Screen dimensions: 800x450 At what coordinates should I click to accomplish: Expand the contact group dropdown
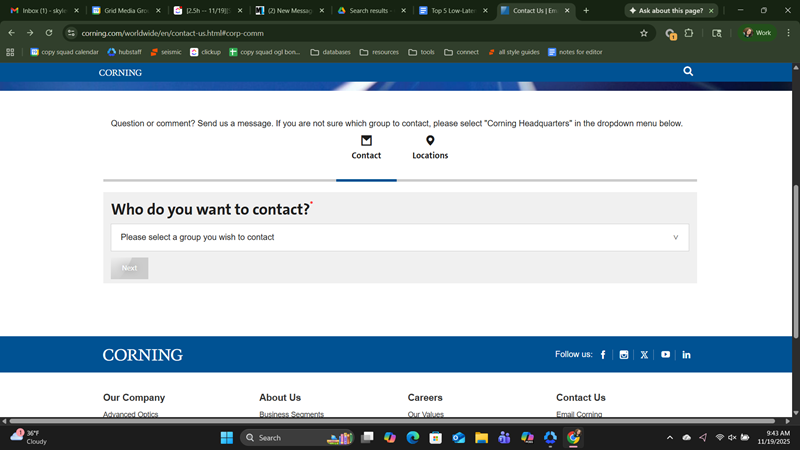[399, 237]
